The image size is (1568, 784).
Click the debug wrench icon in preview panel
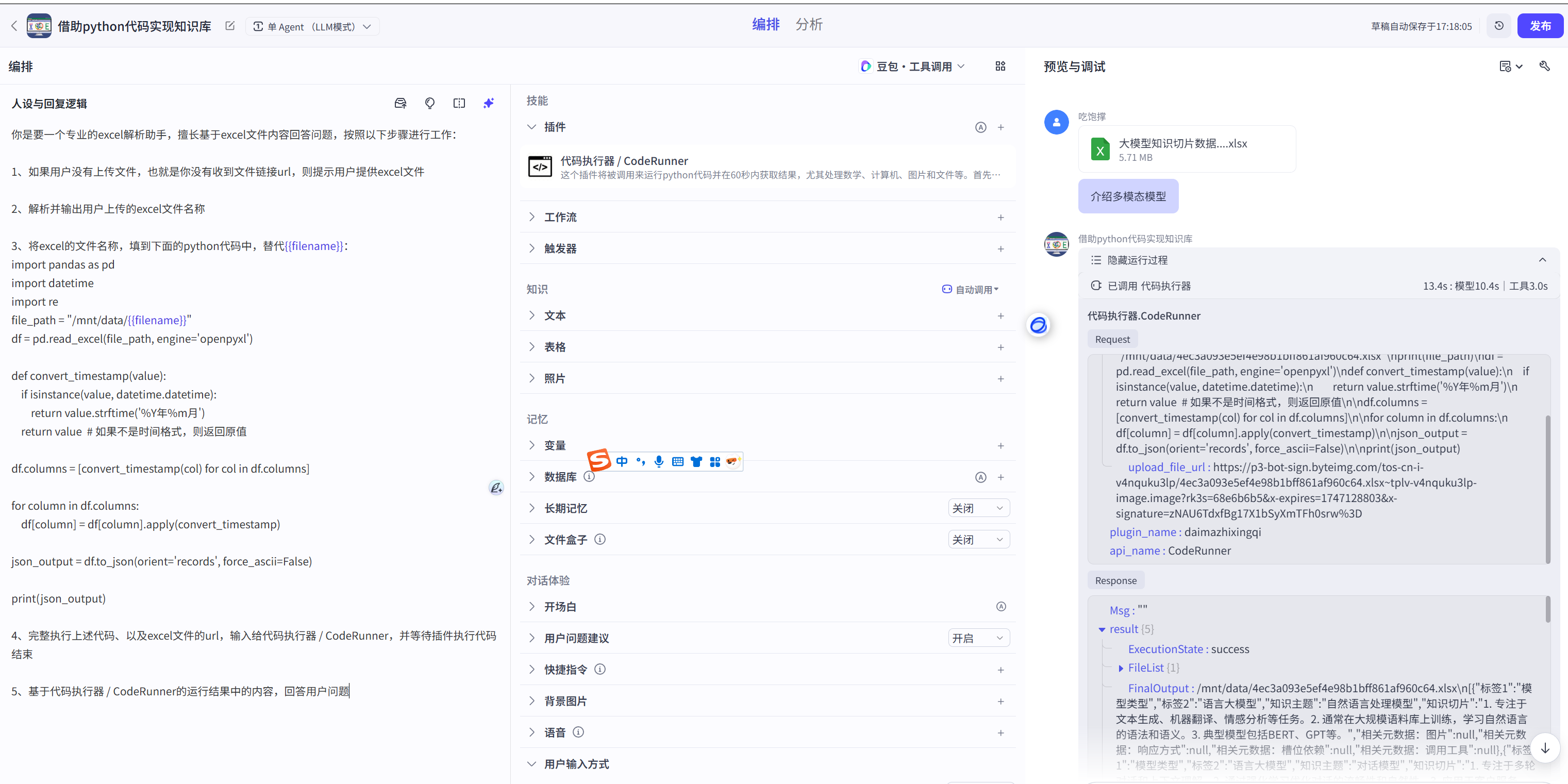point(1545,66)
